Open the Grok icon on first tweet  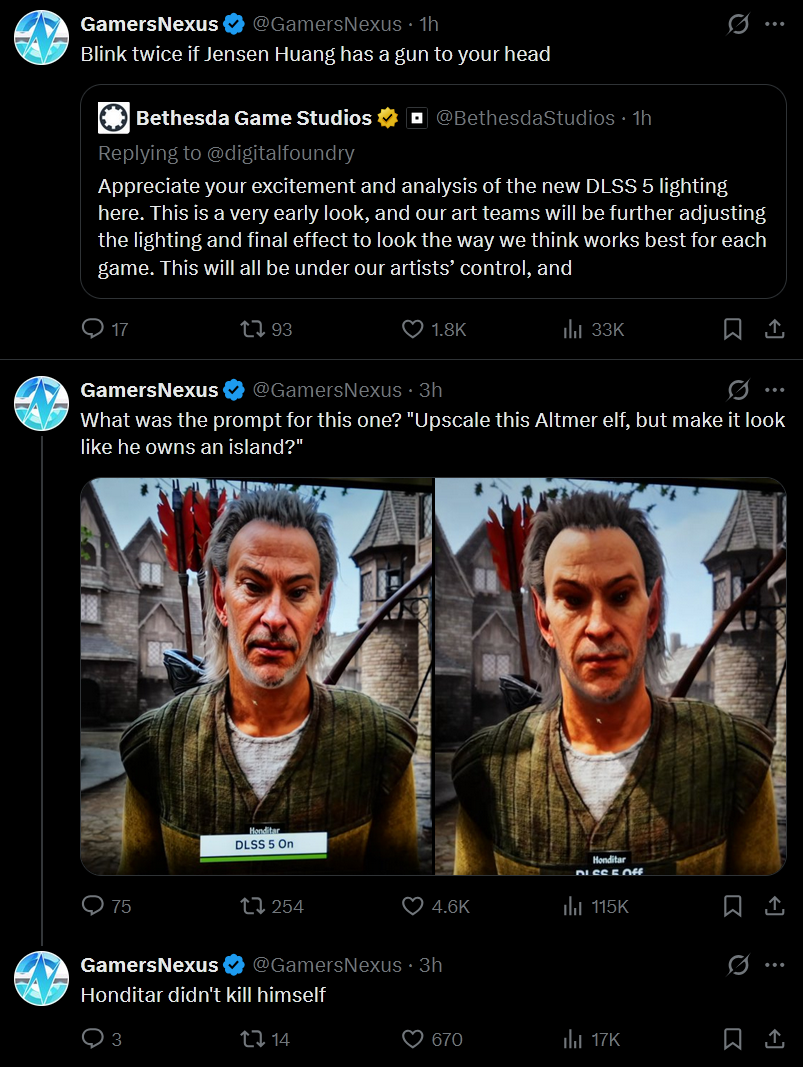pos(738,24)
